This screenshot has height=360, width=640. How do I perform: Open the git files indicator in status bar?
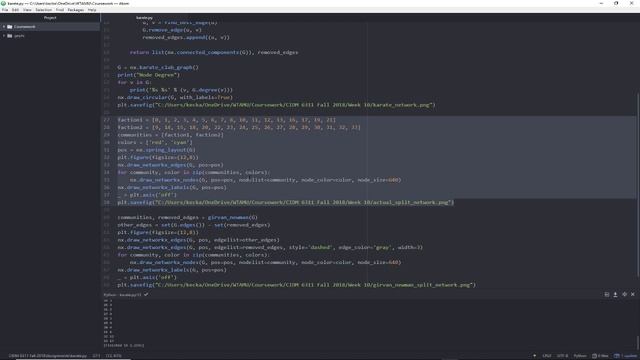(600, 356)
